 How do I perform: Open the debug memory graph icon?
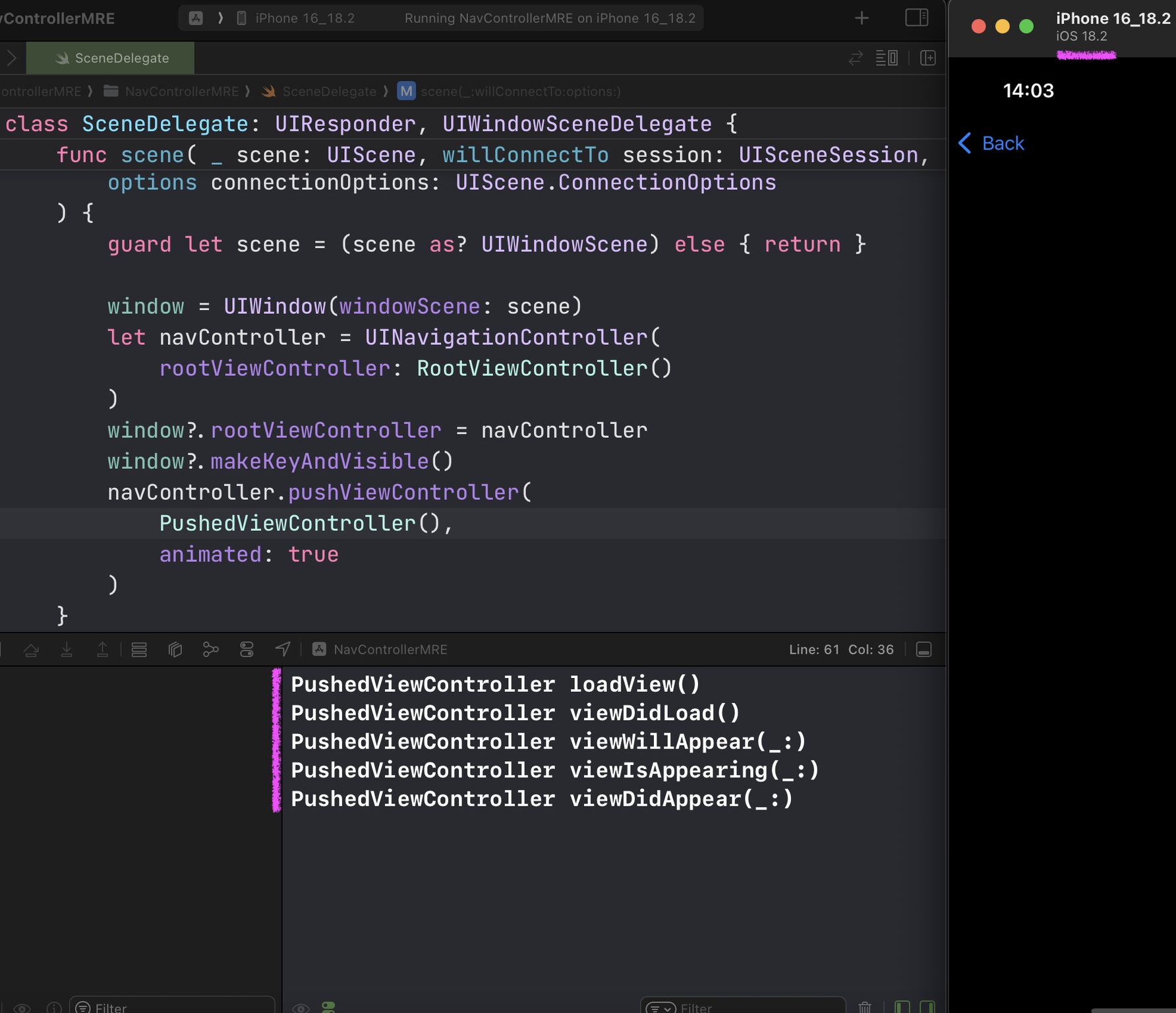coord(210,650)
